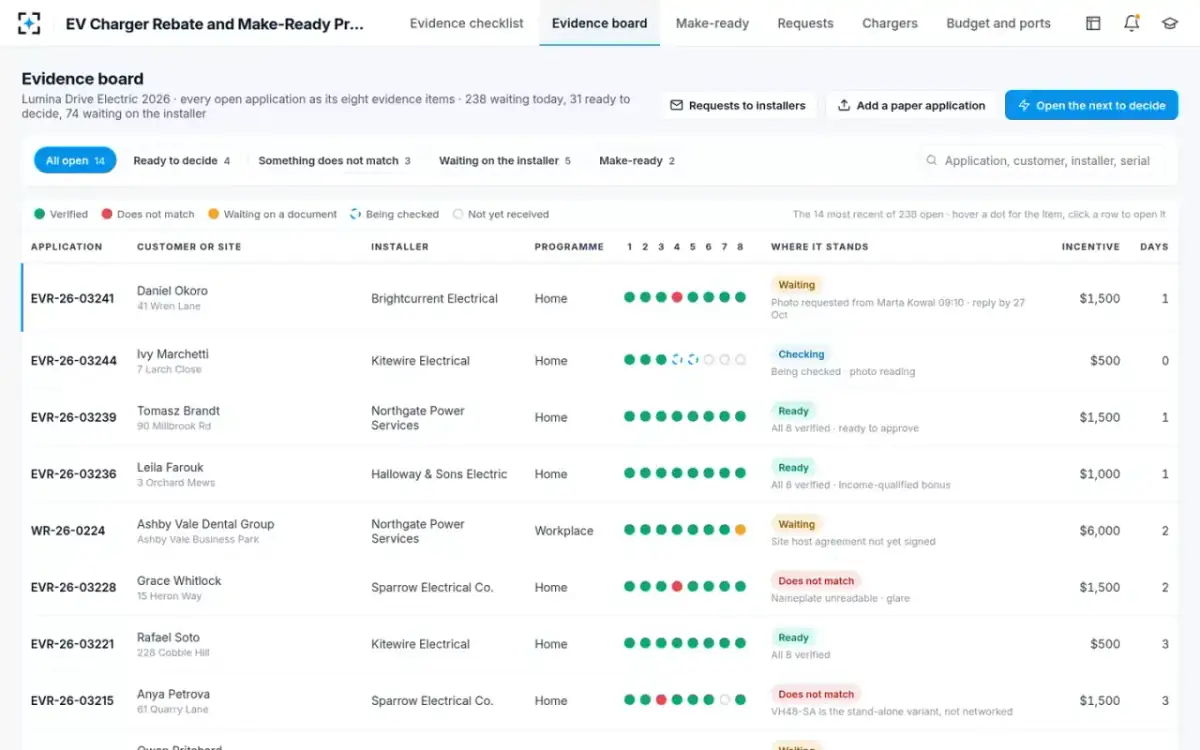The height and width of the screenshot is (750, 1200).
Task: Click the Checking badge for Ivy Marchetti
Action: pos(801,354)
